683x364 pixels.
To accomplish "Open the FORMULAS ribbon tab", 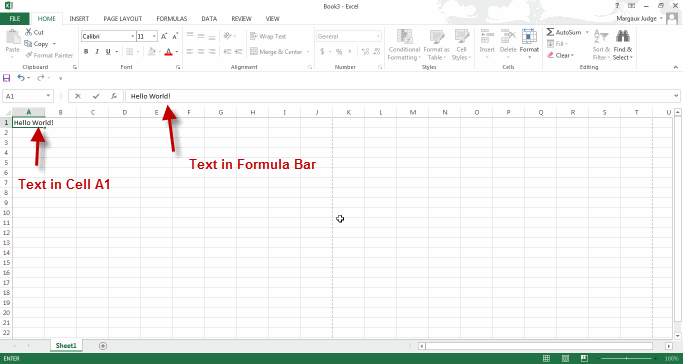I will [172, 19].
